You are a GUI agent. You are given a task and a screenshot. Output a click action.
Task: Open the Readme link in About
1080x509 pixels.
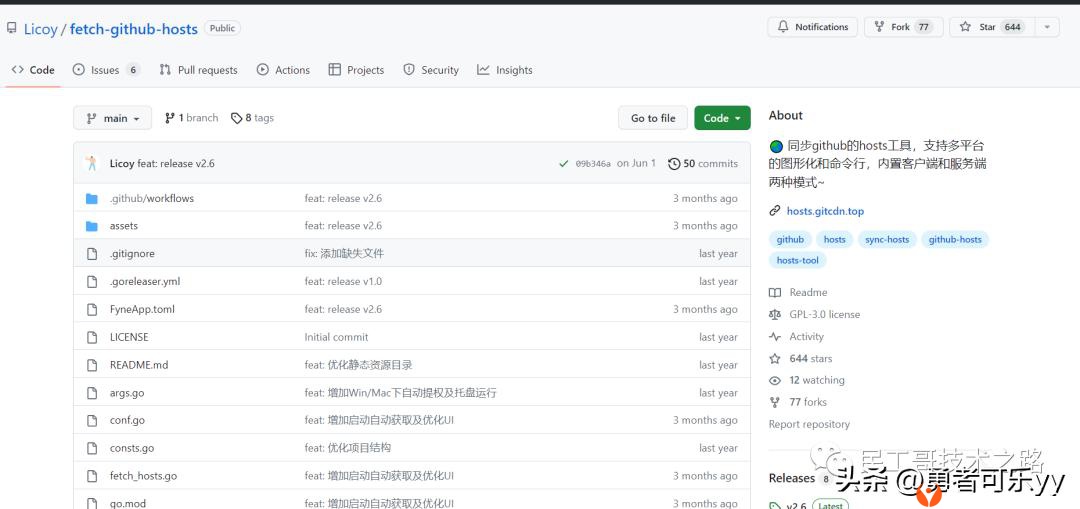coord(798,293)
